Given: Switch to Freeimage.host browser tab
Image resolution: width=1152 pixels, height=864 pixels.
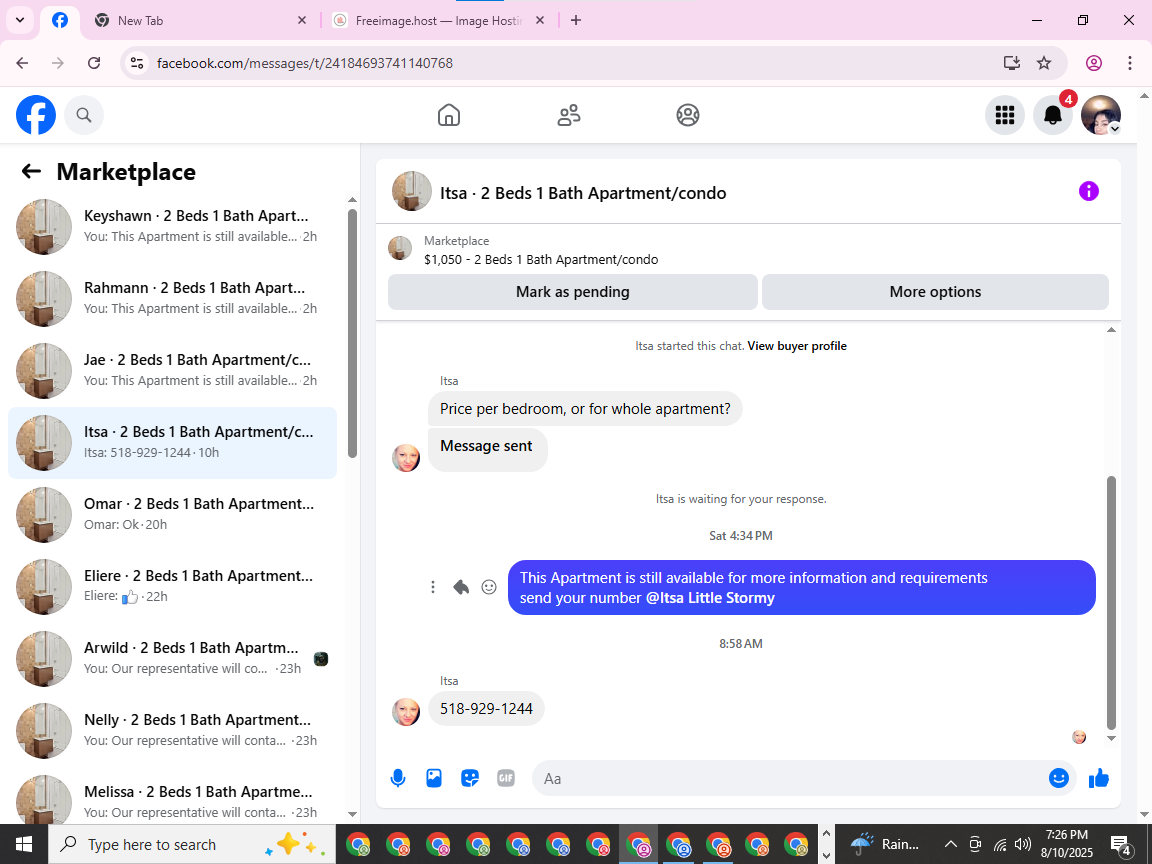Looking at the screenshot, I should tap(439, 21).
